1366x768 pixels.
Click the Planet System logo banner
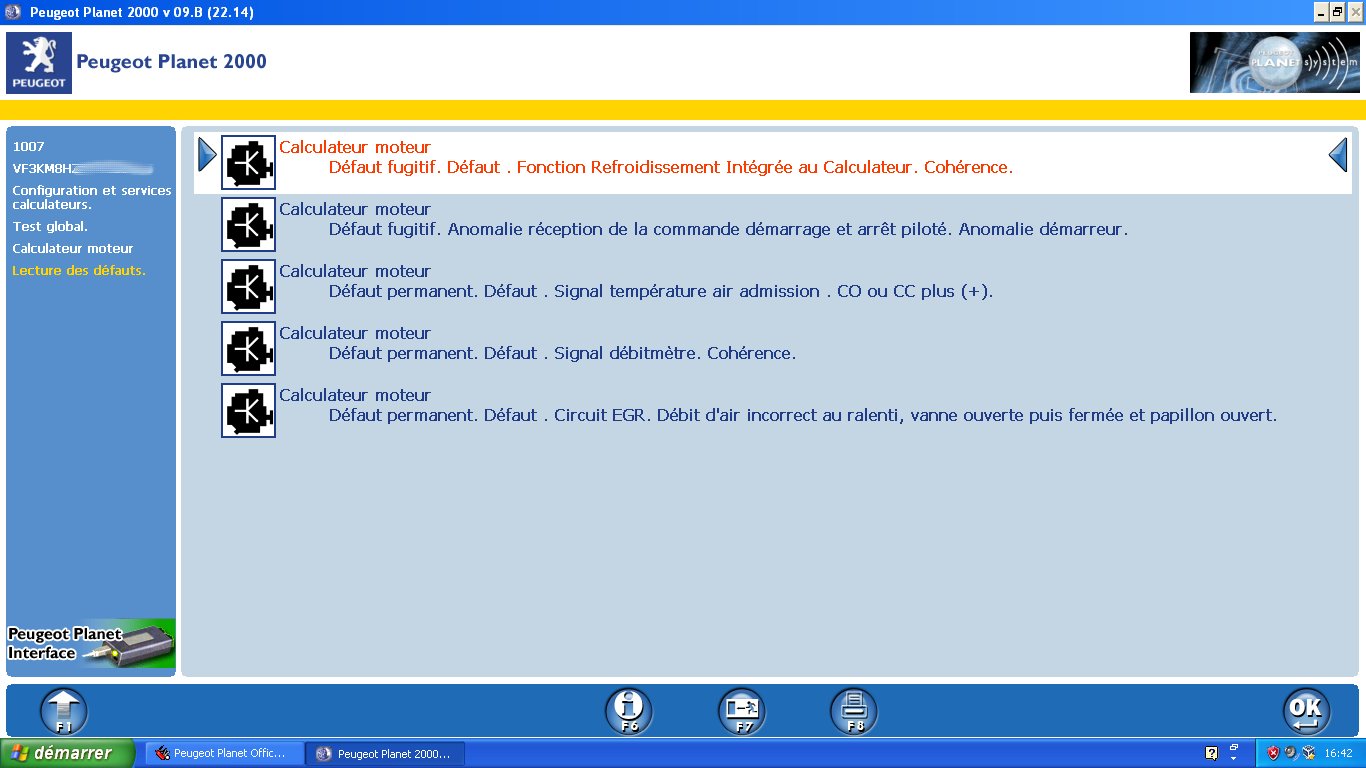(1275, 63)
